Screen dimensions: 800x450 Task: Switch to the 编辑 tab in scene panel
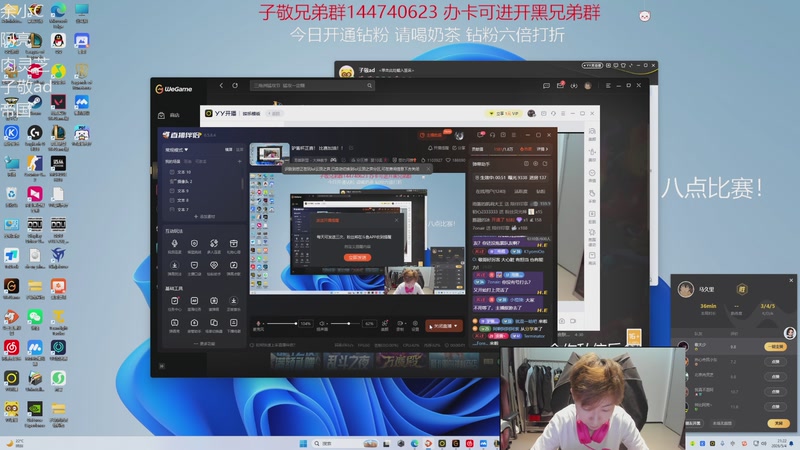(228, 149)
